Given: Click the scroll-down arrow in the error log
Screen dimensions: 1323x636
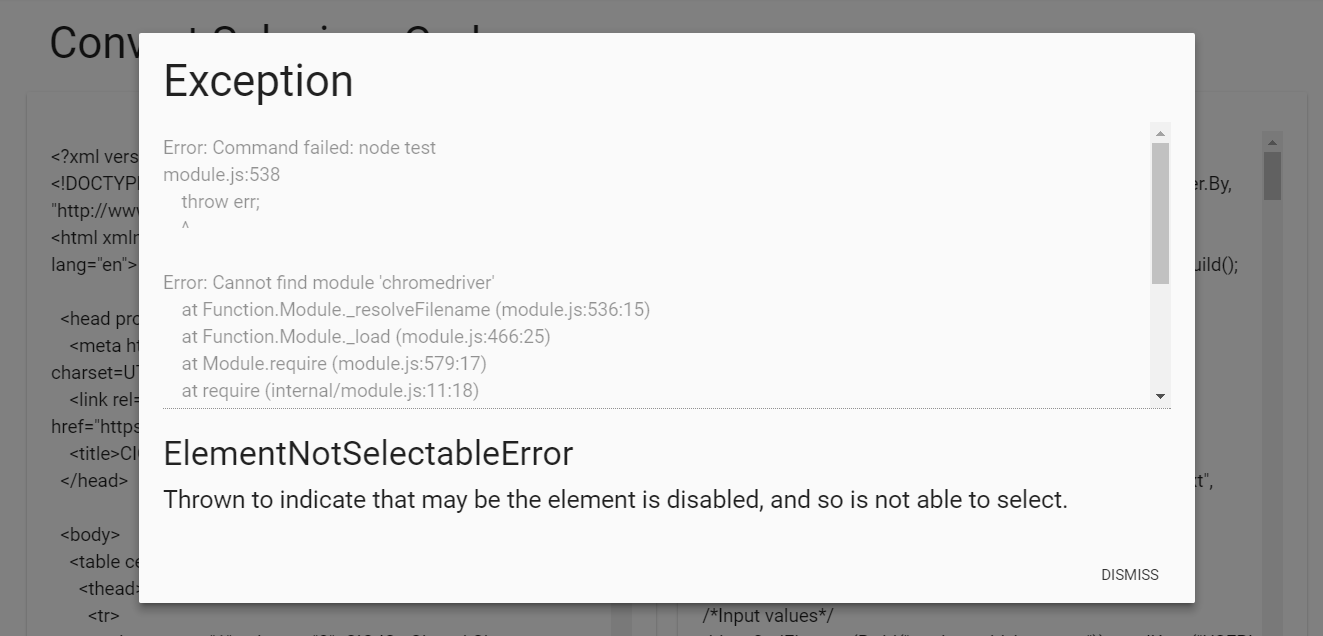Looking at the screenshot, I should (1159, 396).
